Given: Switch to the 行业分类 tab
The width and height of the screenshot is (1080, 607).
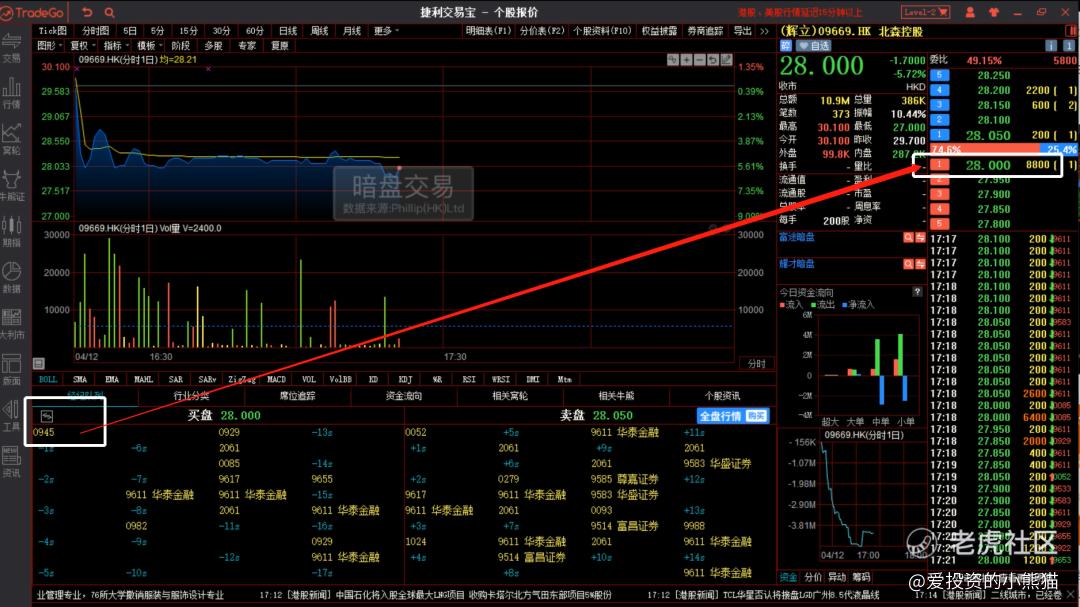Looking at the screenshot, I should [x=191, y=395].
